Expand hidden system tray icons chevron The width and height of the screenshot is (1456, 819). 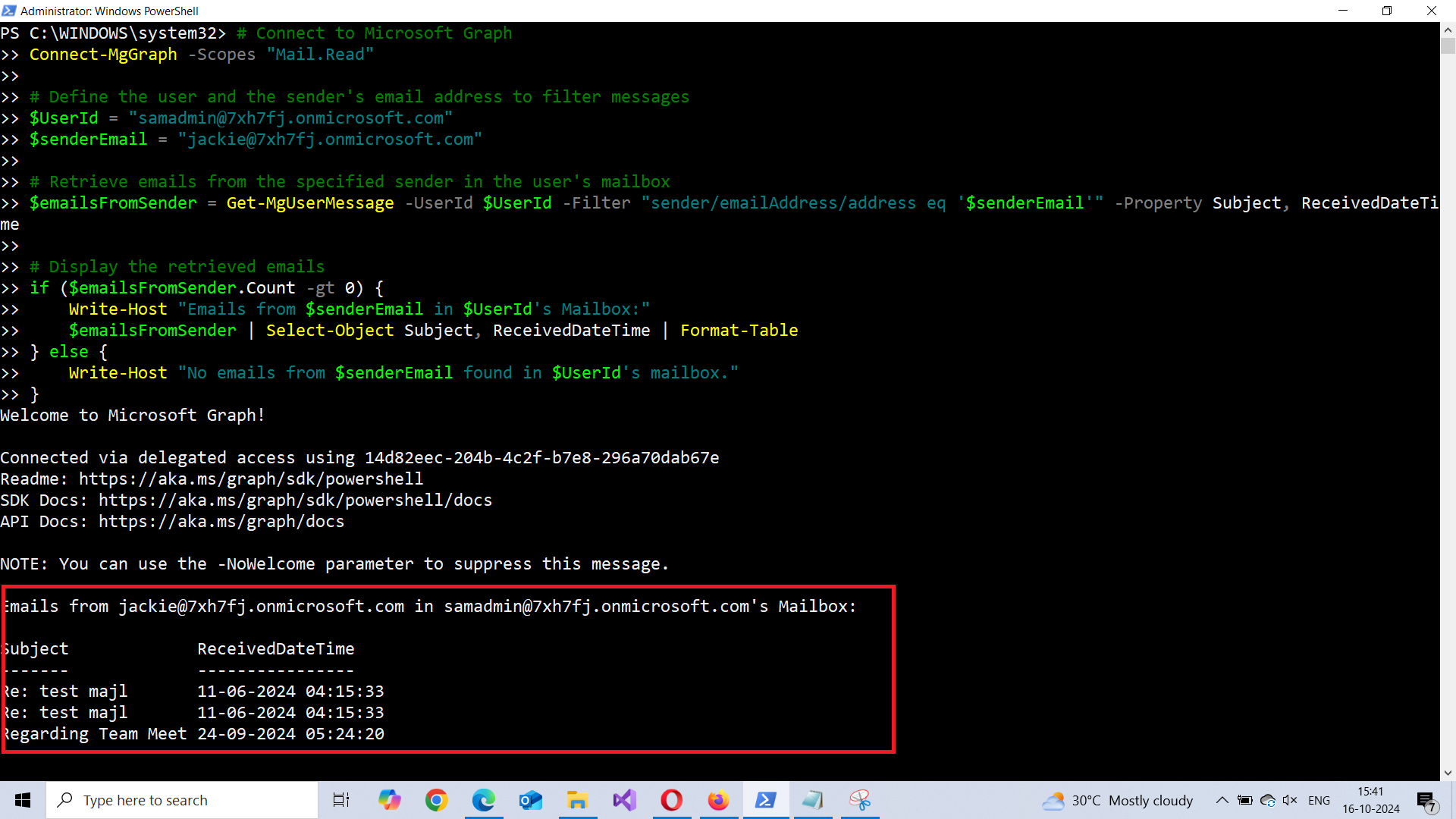(x=1222, y=800)
